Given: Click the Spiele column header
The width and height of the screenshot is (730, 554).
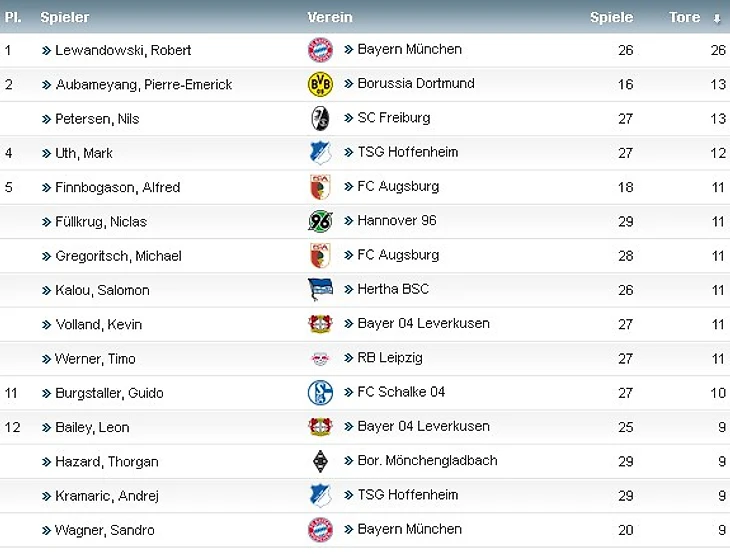Looking at the screenshot, I should point(611,17).
